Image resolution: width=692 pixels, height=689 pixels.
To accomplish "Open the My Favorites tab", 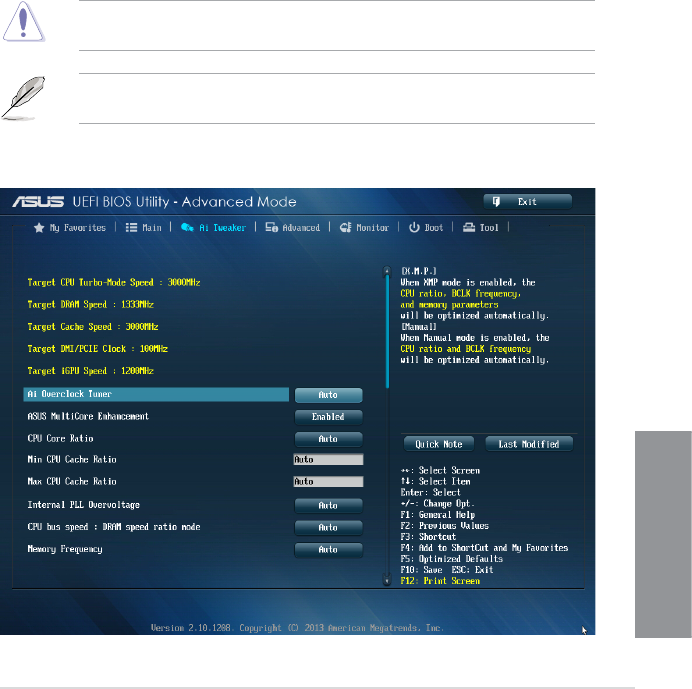I will [70, 228].
